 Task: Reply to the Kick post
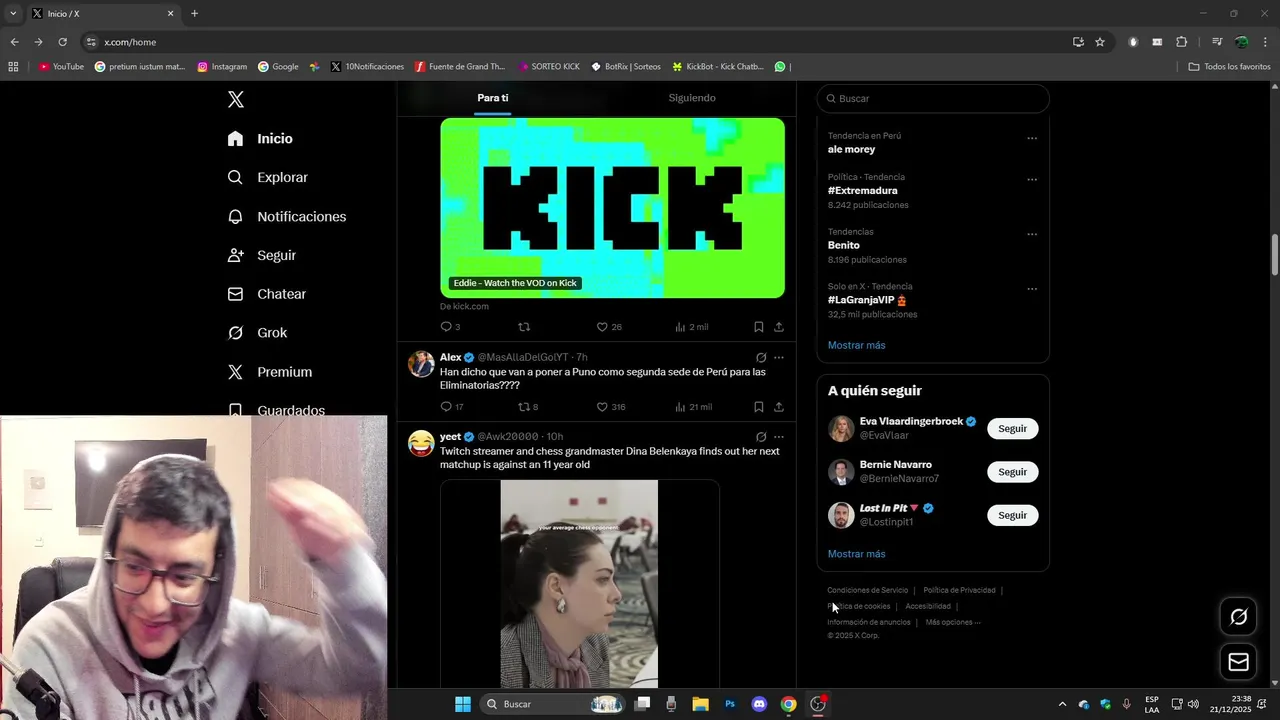click(450, 327)
